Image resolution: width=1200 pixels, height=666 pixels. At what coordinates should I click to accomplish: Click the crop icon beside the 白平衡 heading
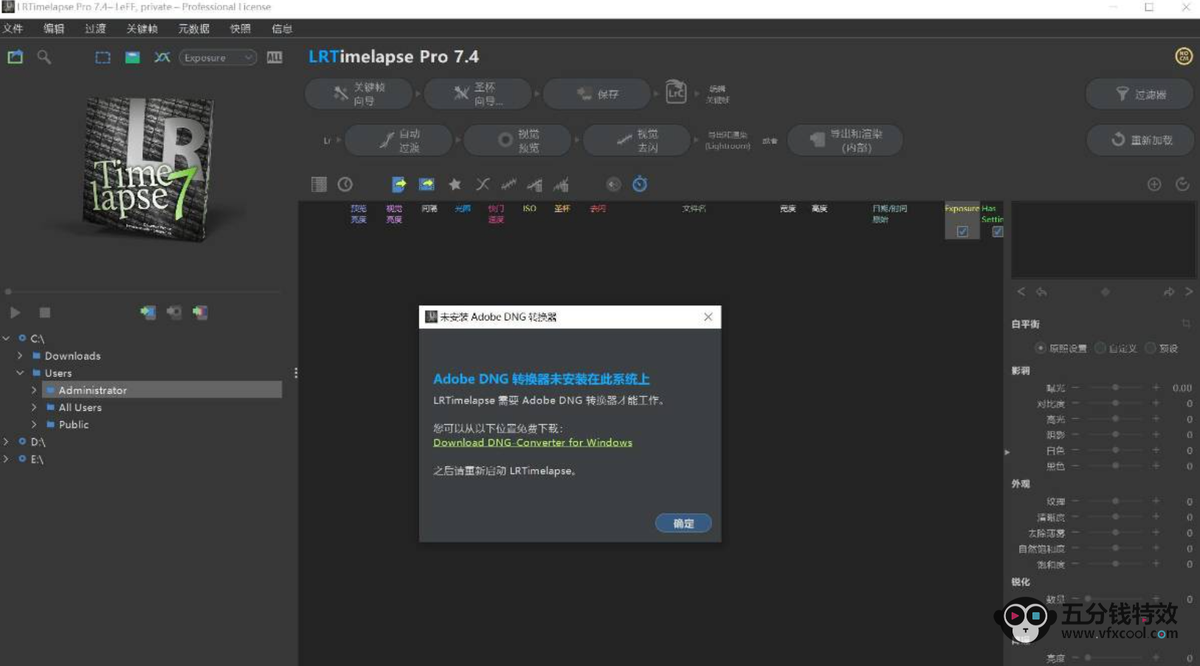click(1186, 324)
